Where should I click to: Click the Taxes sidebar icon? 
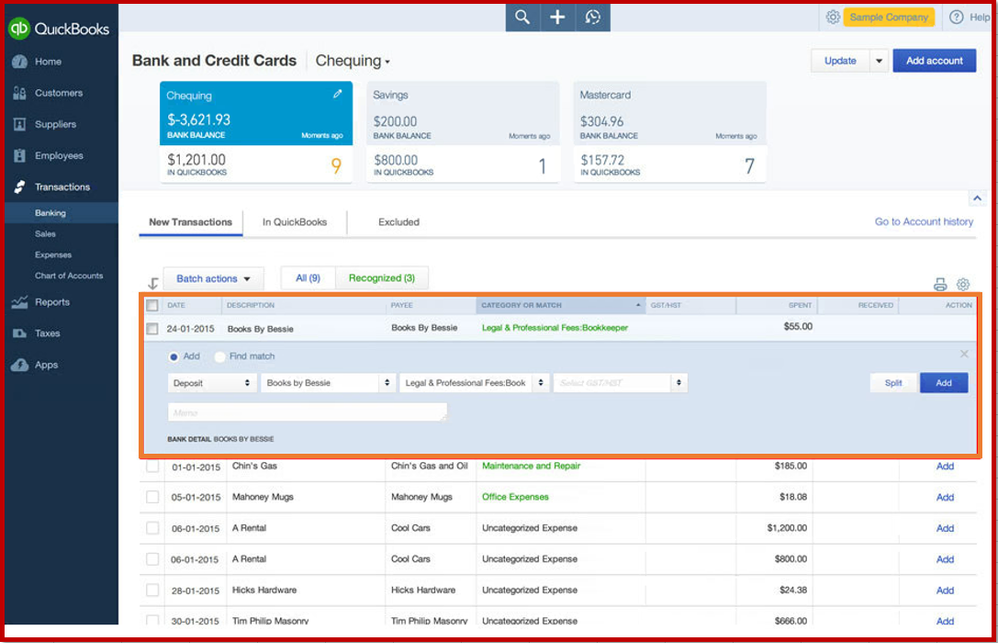20,333
